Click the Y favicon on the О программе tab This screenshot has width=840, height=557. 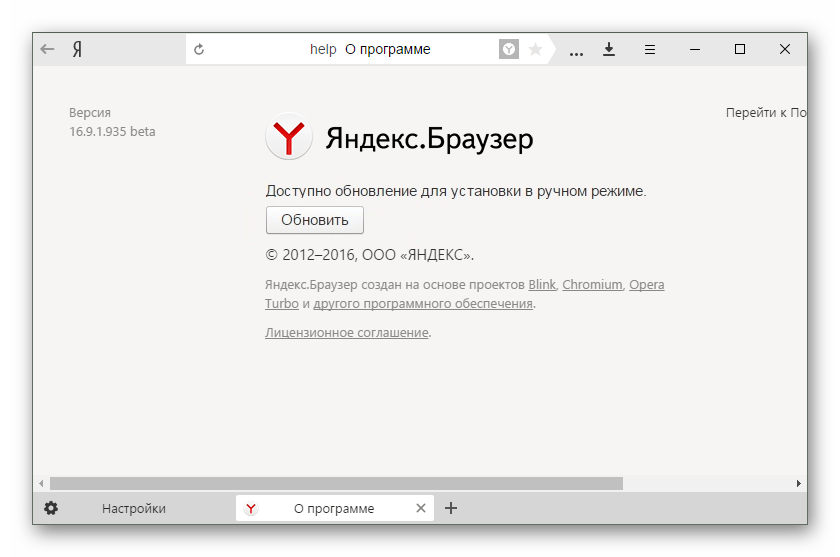pos(251,508)
